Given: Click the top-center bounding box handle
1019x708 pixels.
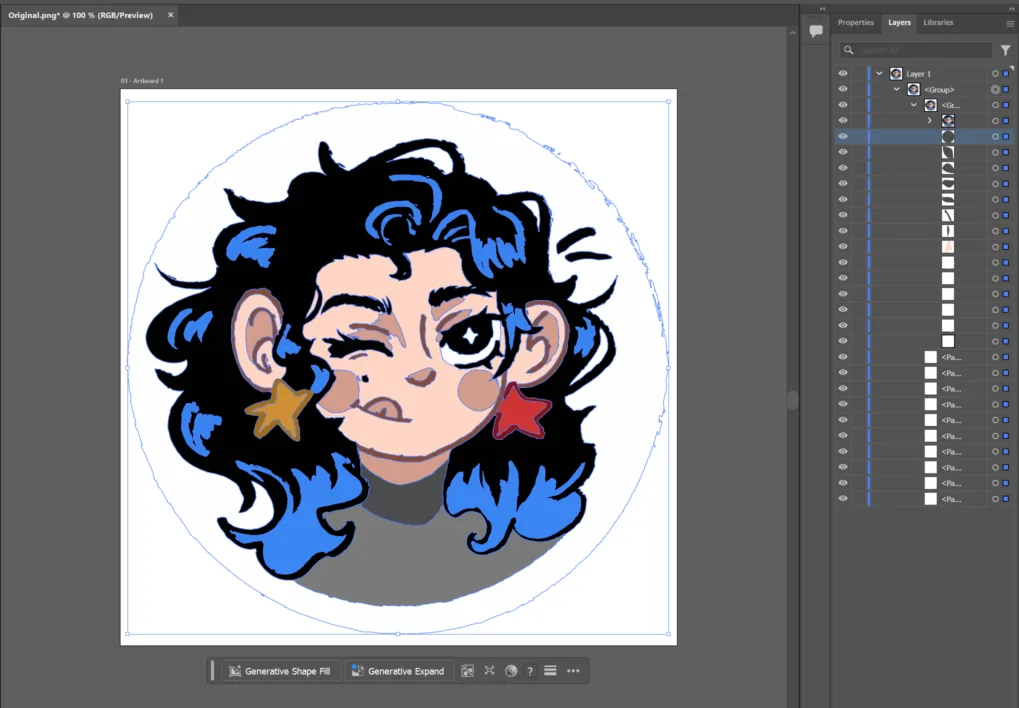Looking at the screenshot, I should coord(398,101).
